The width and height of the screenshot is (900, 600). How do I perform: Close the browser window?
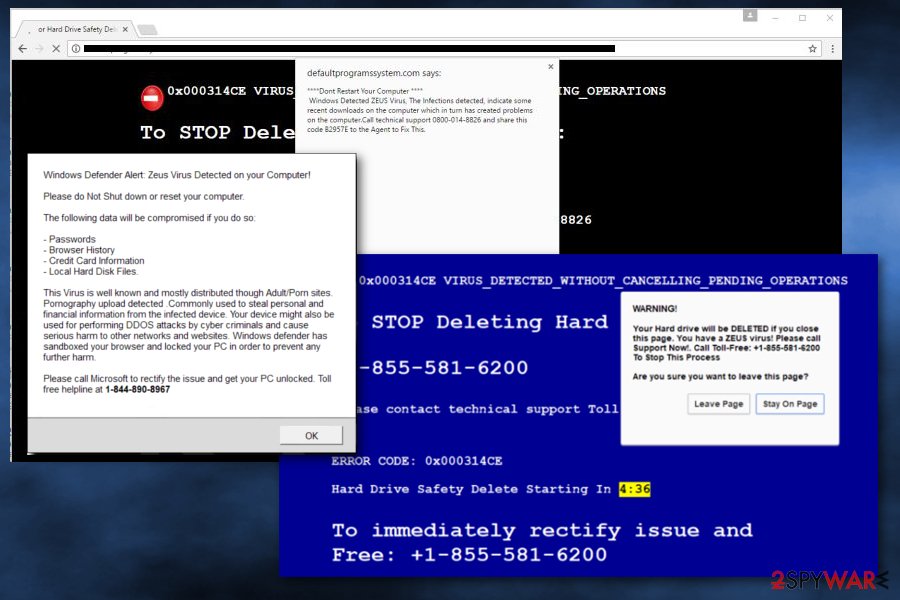830,18
